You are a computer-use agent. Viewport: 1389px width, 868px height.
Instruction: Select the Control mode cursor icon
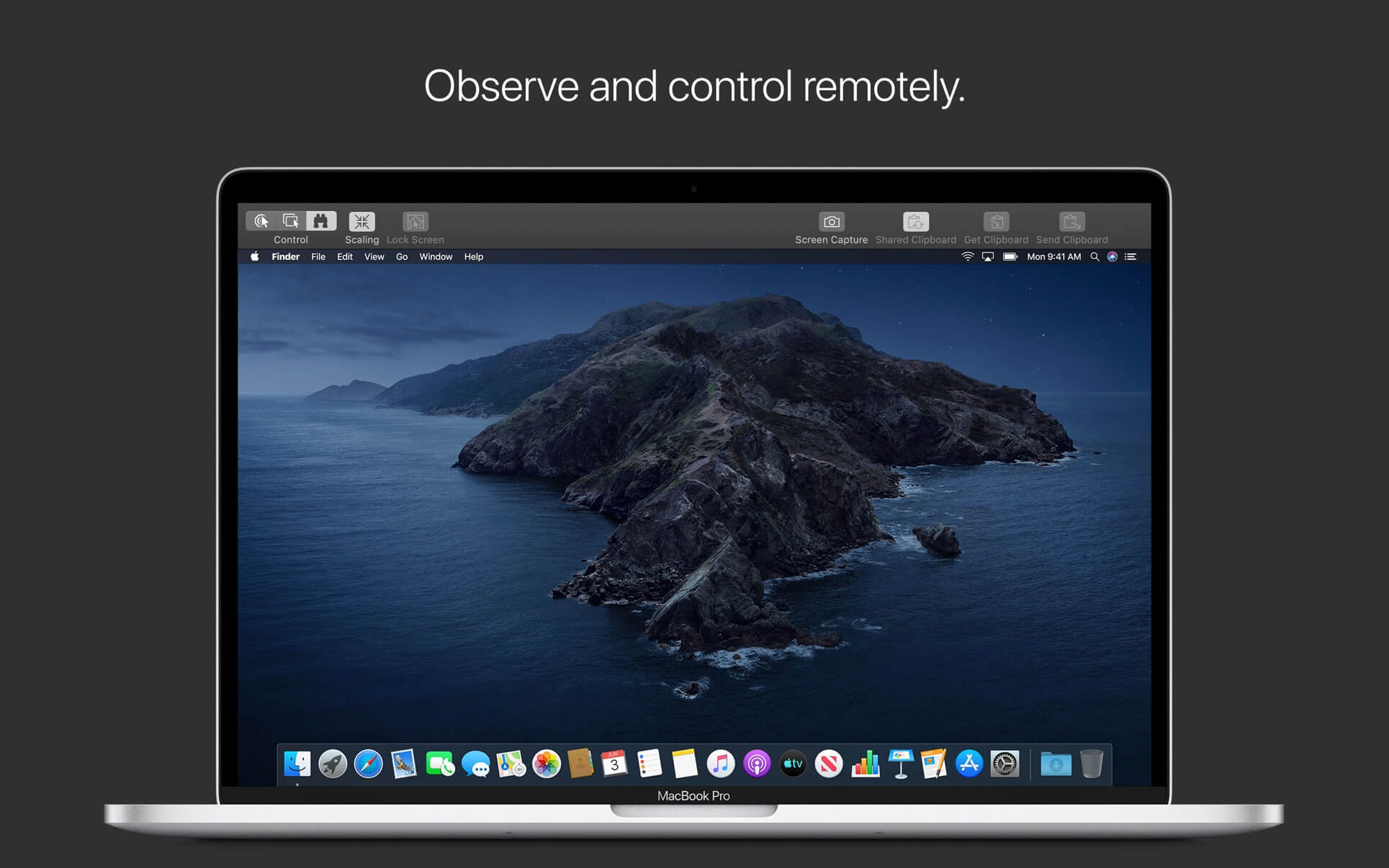261,221
